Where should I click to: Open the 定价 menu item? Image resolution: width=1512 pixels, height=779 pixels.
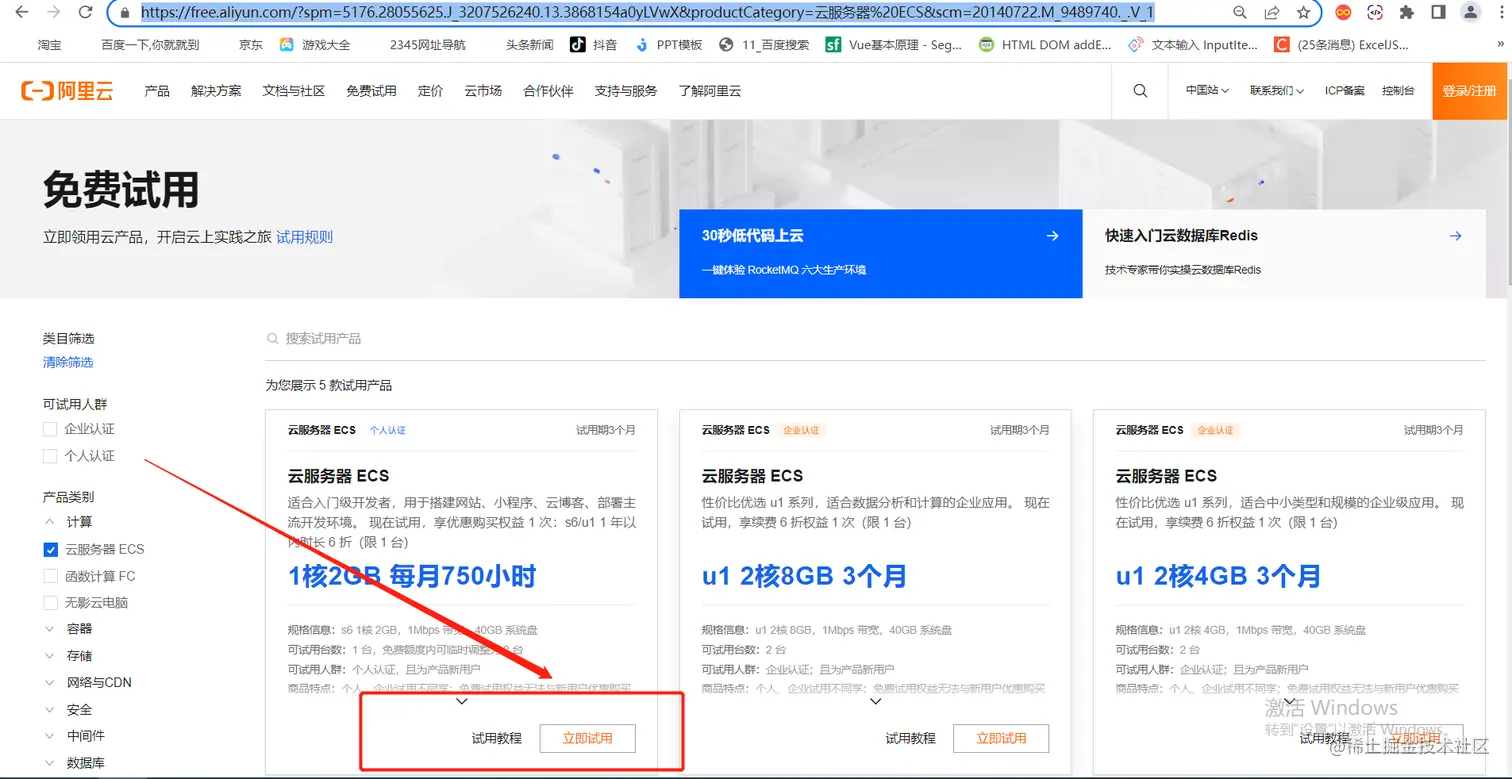point(430,91)
